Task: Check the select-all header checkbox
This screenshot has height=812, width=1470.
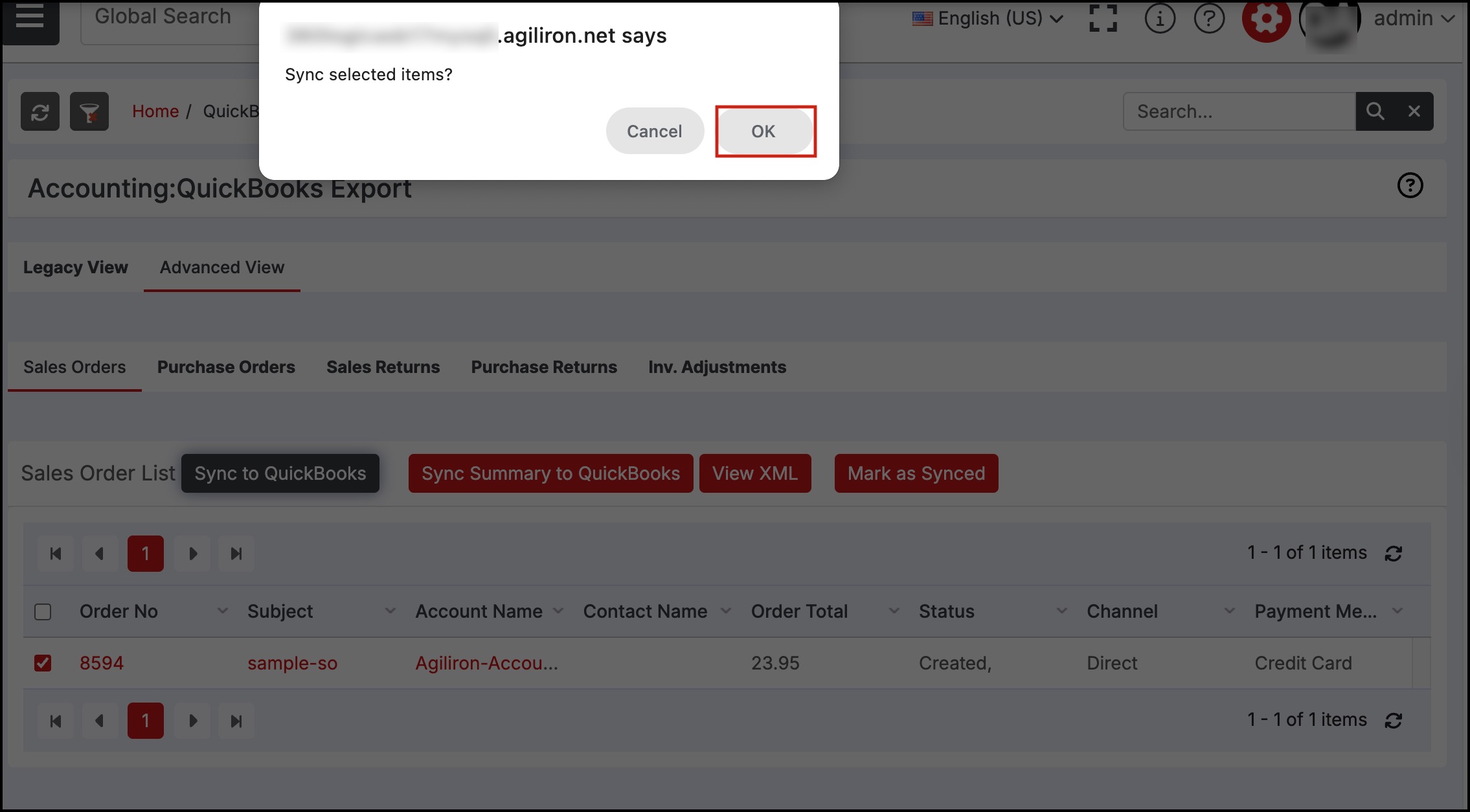Action: click(x=43, y=612)
